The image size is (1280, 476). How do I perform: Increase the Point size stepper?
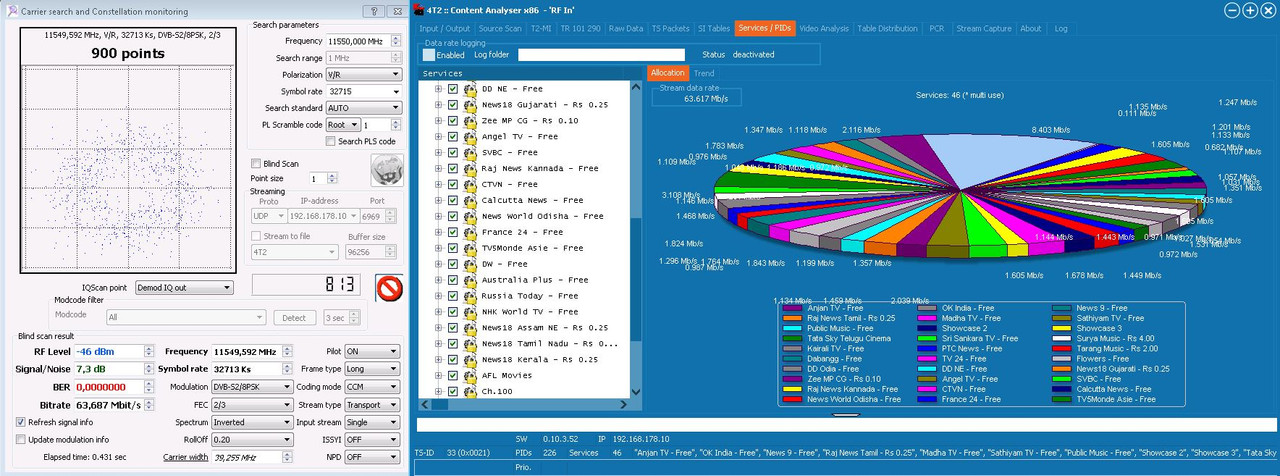tap(332, 175)
